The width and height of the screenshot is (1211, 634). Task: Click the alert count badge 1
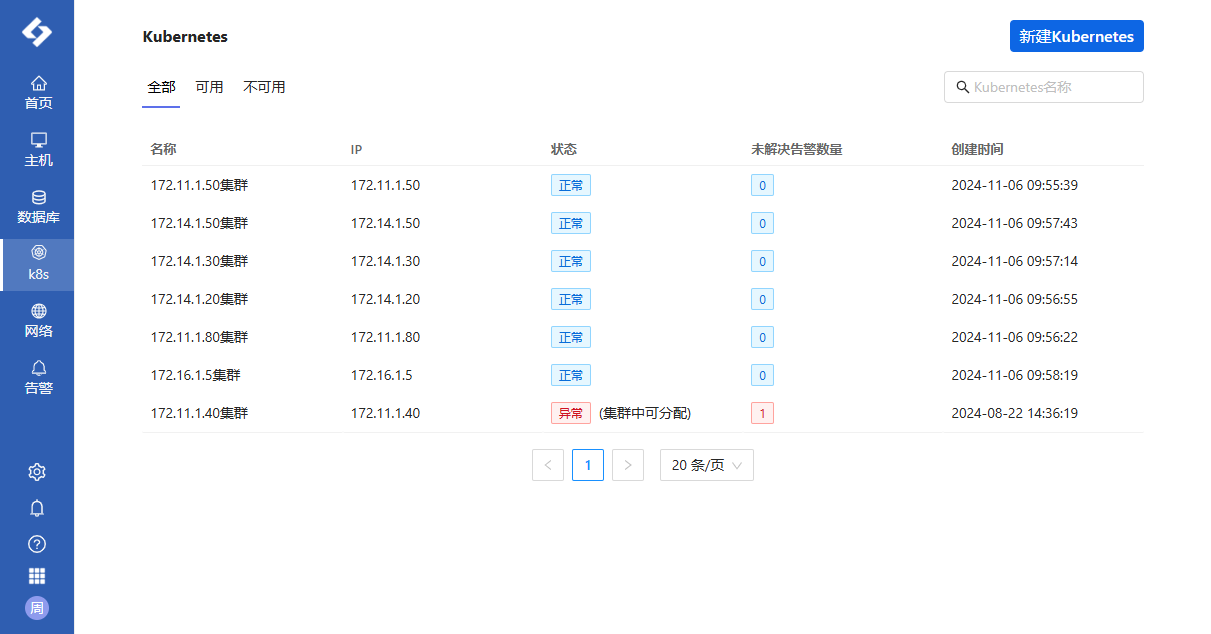762,413
